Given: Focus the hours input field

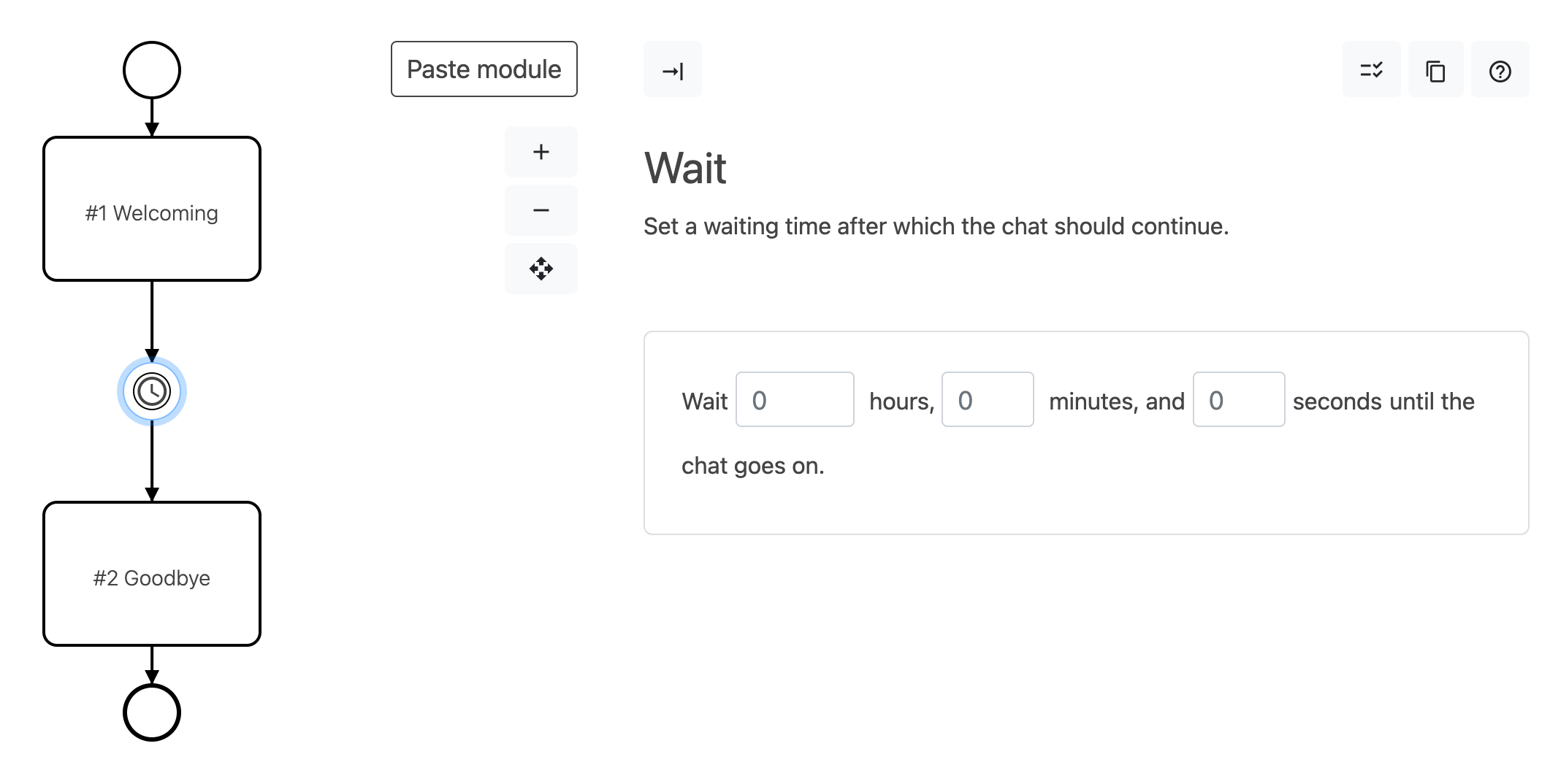Looking at the screenshot, I should tap(795, 400).
